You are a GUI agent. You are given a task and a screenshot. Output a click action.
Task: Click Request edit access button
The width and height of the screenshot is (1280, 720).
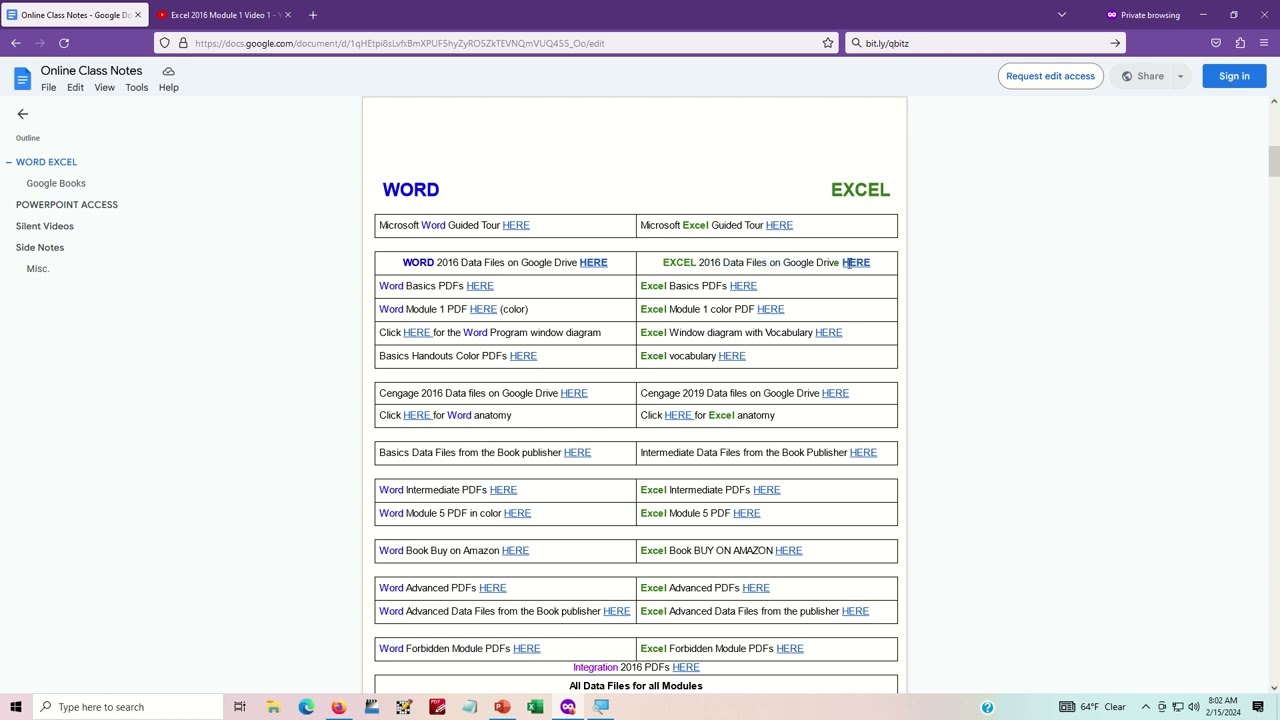coord(1050,76)
